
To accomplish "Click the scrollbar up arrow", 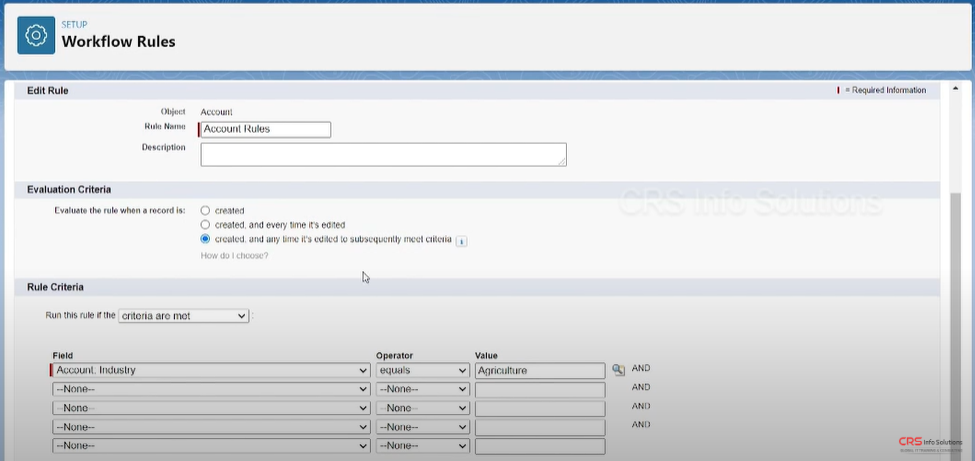I will tap(957, 88).
